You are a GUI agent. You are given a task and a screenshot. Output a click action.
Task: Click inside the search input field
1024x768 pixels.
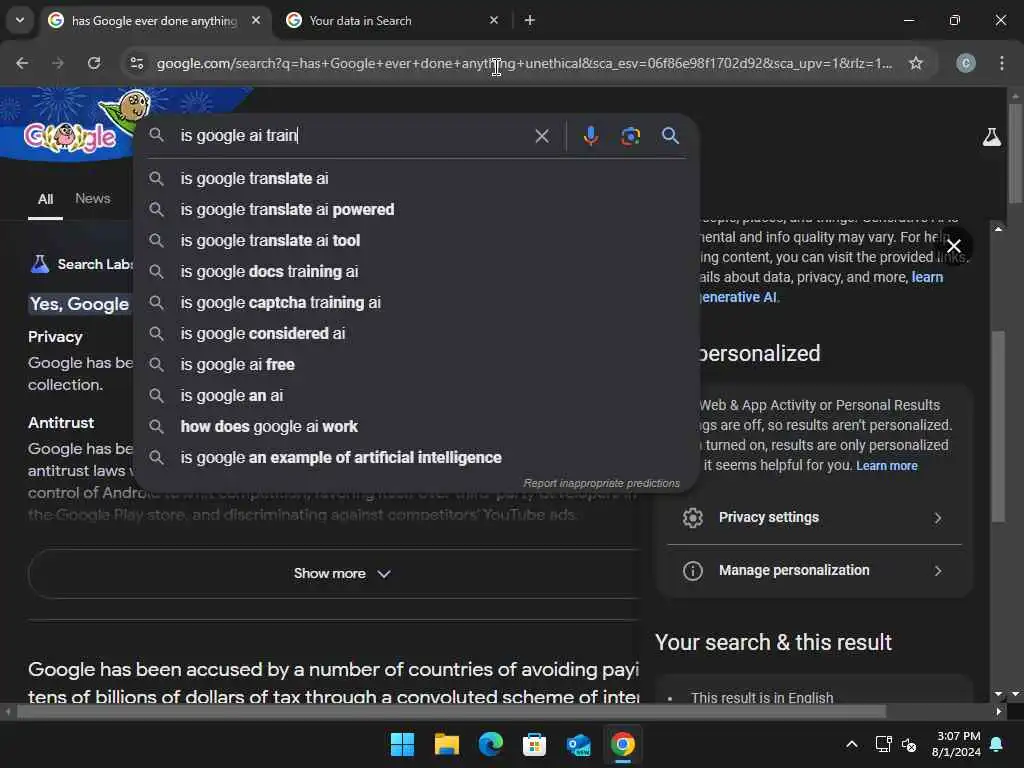click(353, 136)
